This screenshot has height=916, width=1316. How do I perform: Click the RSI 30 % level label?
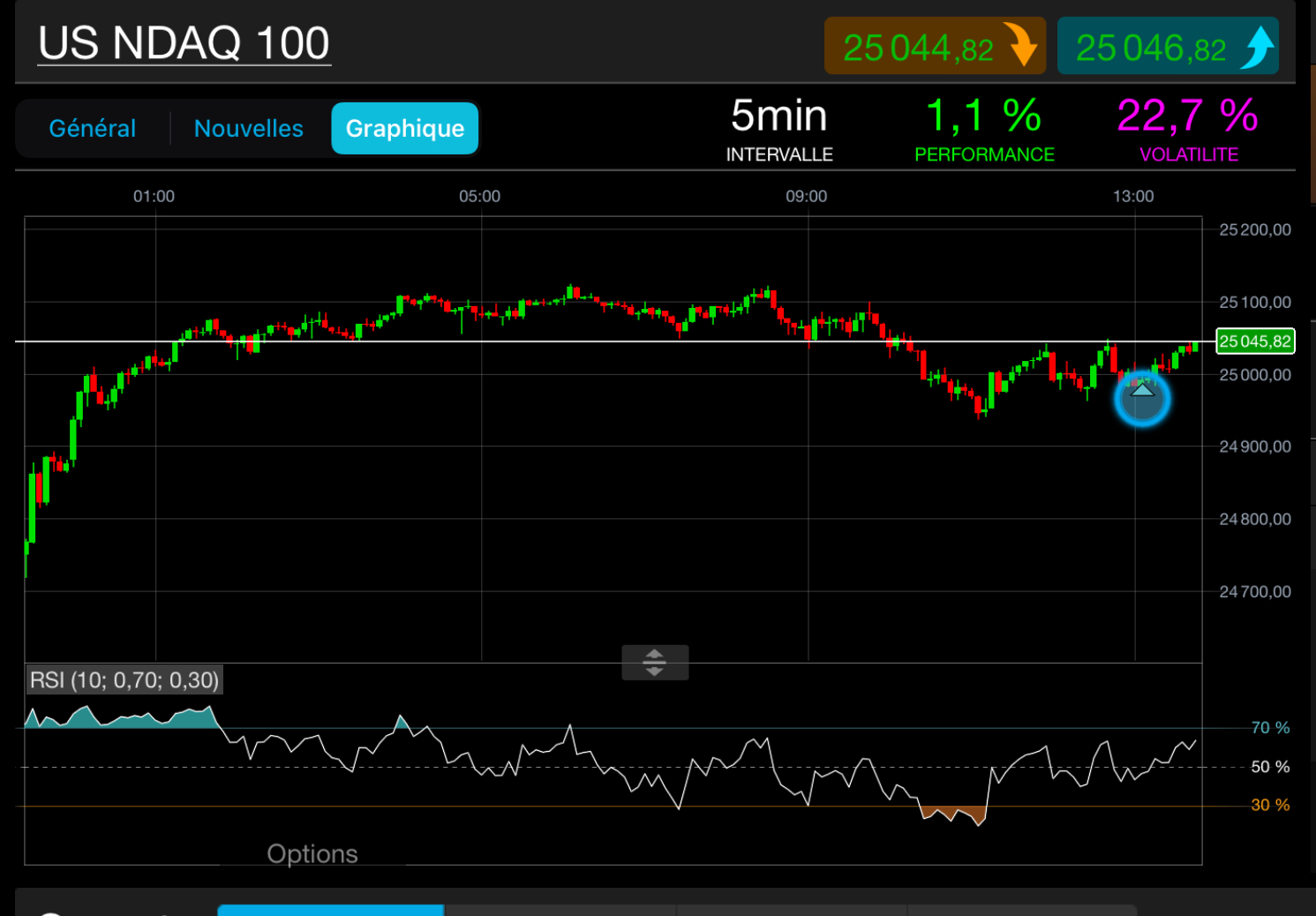pyautogui.click(x=1270, y=805)
